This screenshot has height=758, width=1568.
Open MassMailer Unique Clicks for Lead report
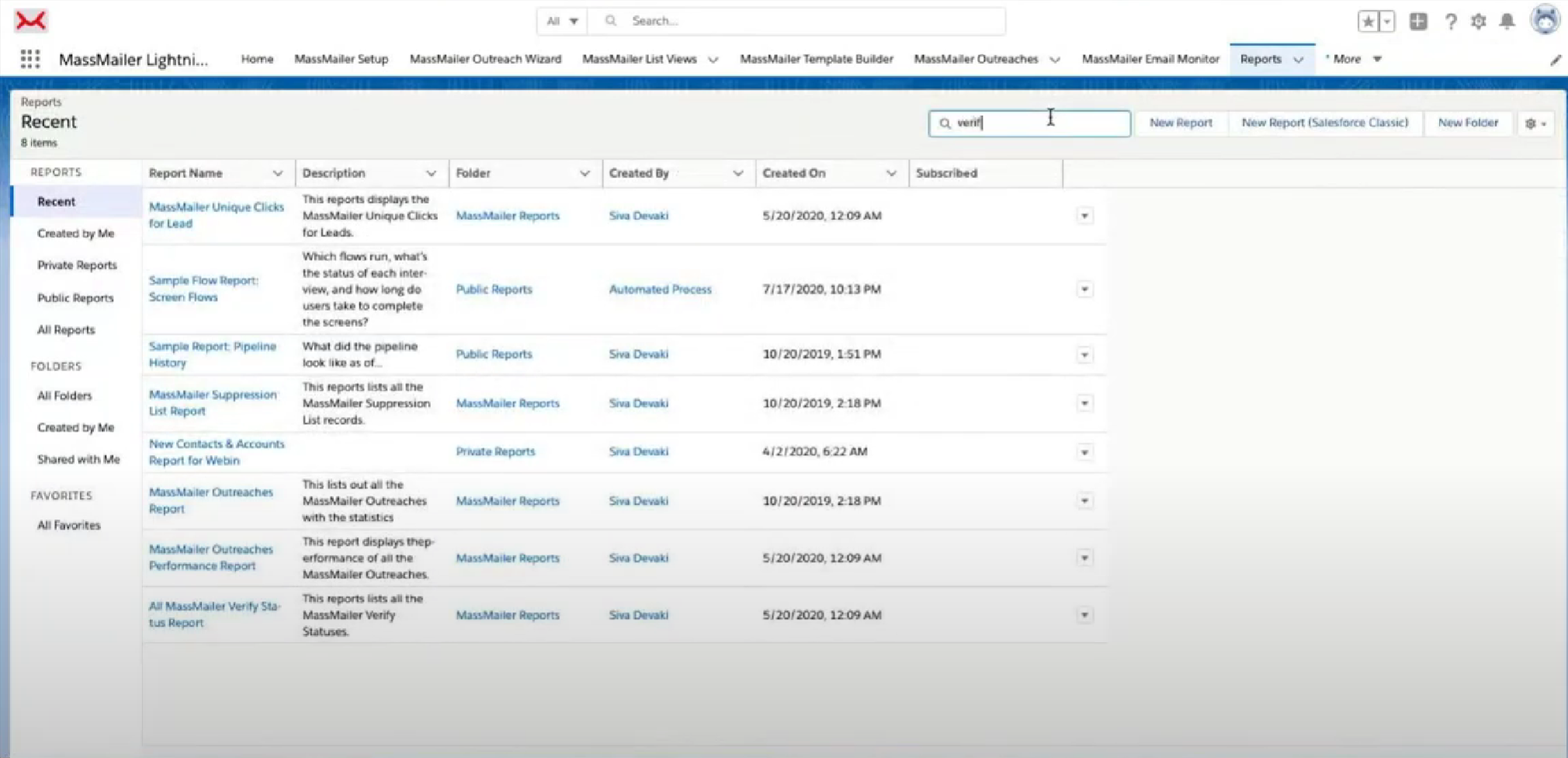coord(216,216)
